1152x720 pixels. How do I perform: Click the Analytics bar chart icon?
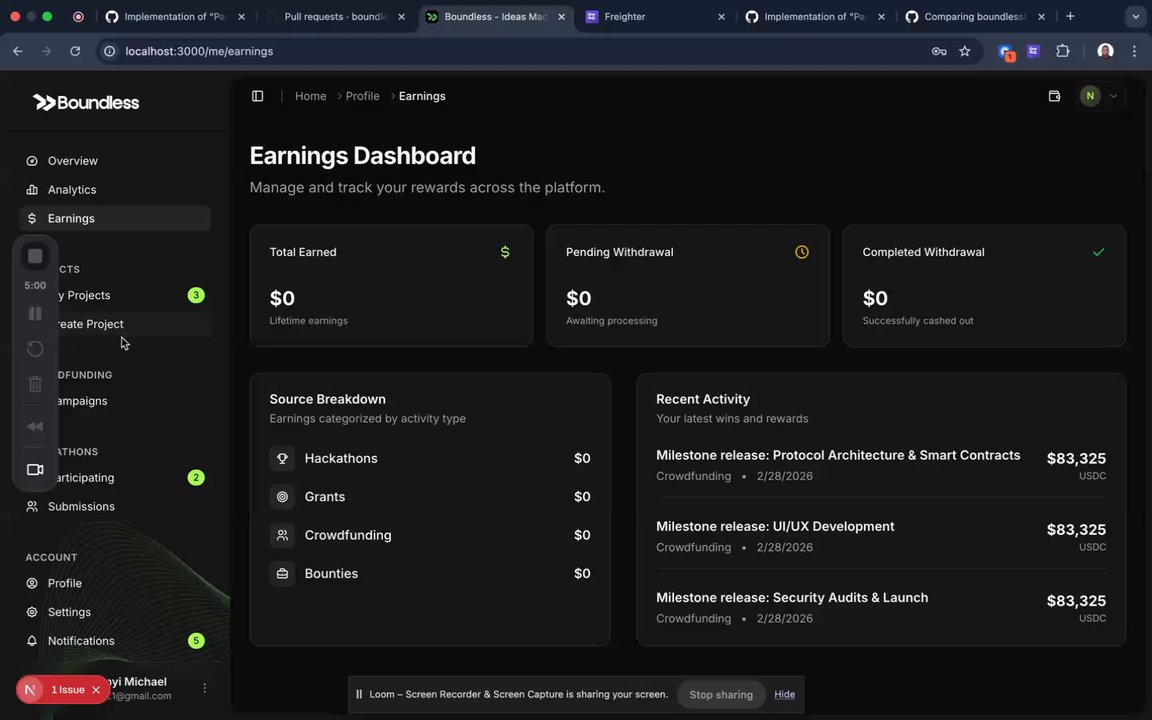[x=32, y=190]
